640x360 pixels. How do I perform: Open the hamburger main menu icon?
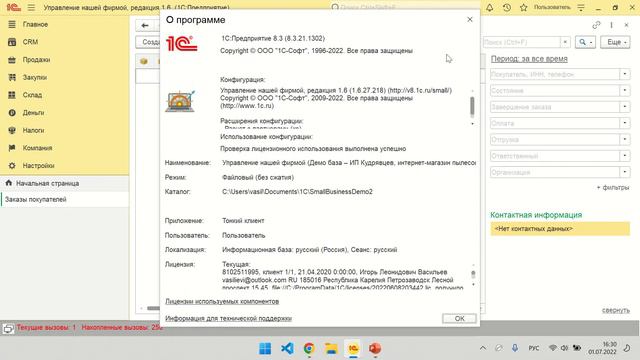[31, 7]
